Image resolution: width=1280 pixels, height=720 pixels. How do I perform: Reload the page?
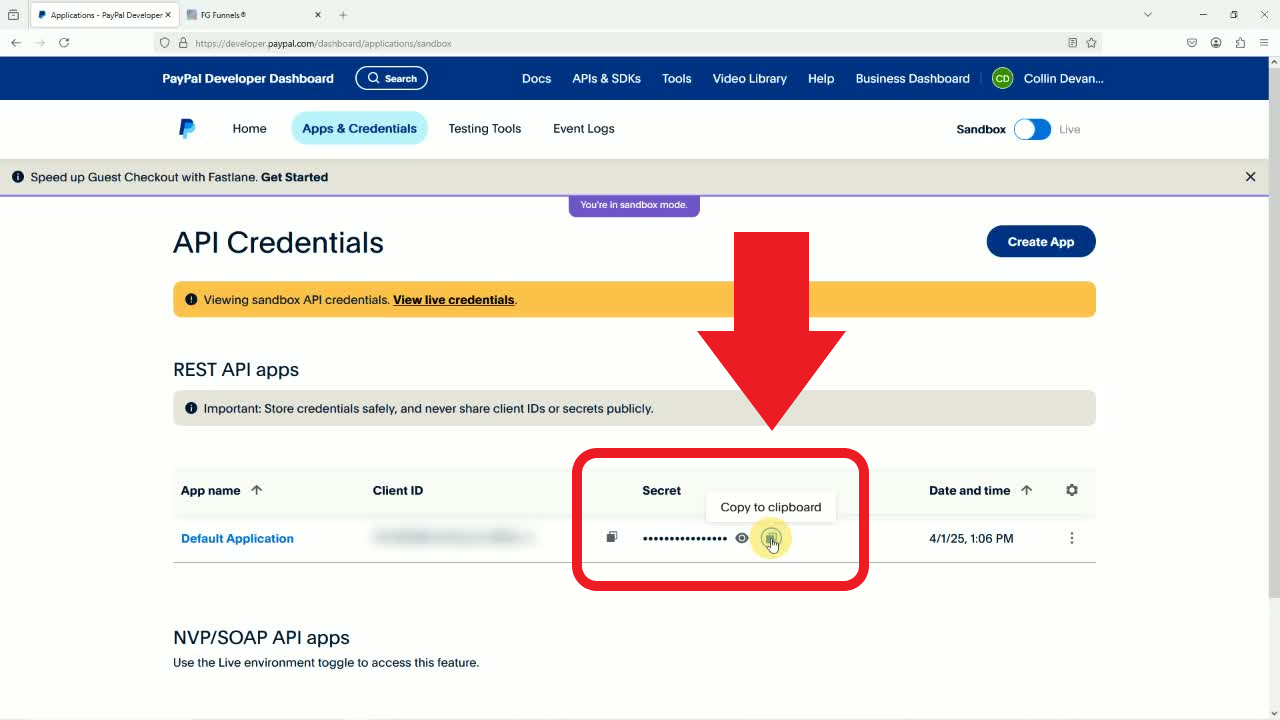[x=64, y=43]
